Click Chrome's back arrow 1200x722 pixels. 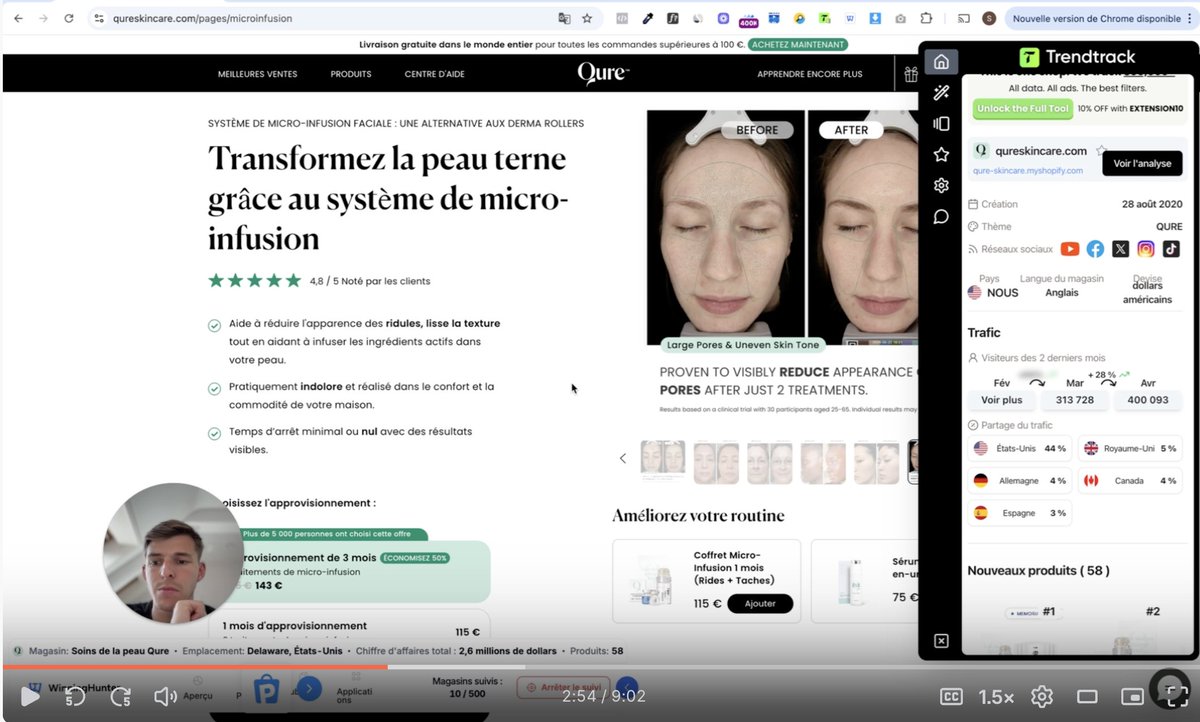click(x=17, y=18)
